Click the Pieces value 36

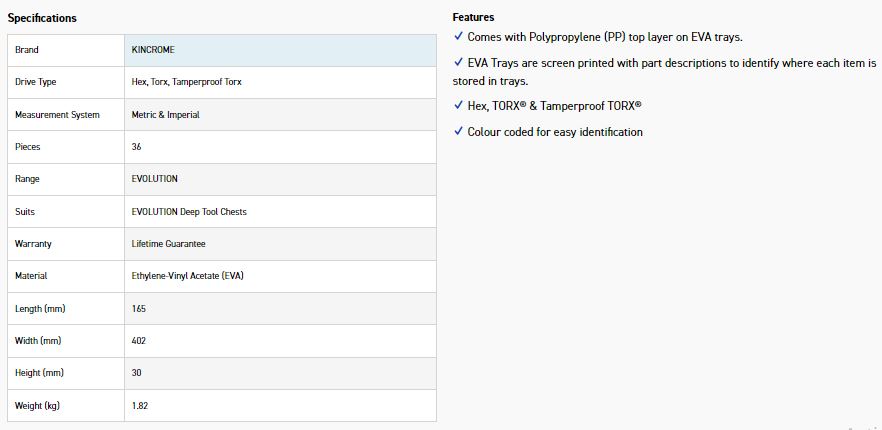pyautogui.click(x=137, y=147)
